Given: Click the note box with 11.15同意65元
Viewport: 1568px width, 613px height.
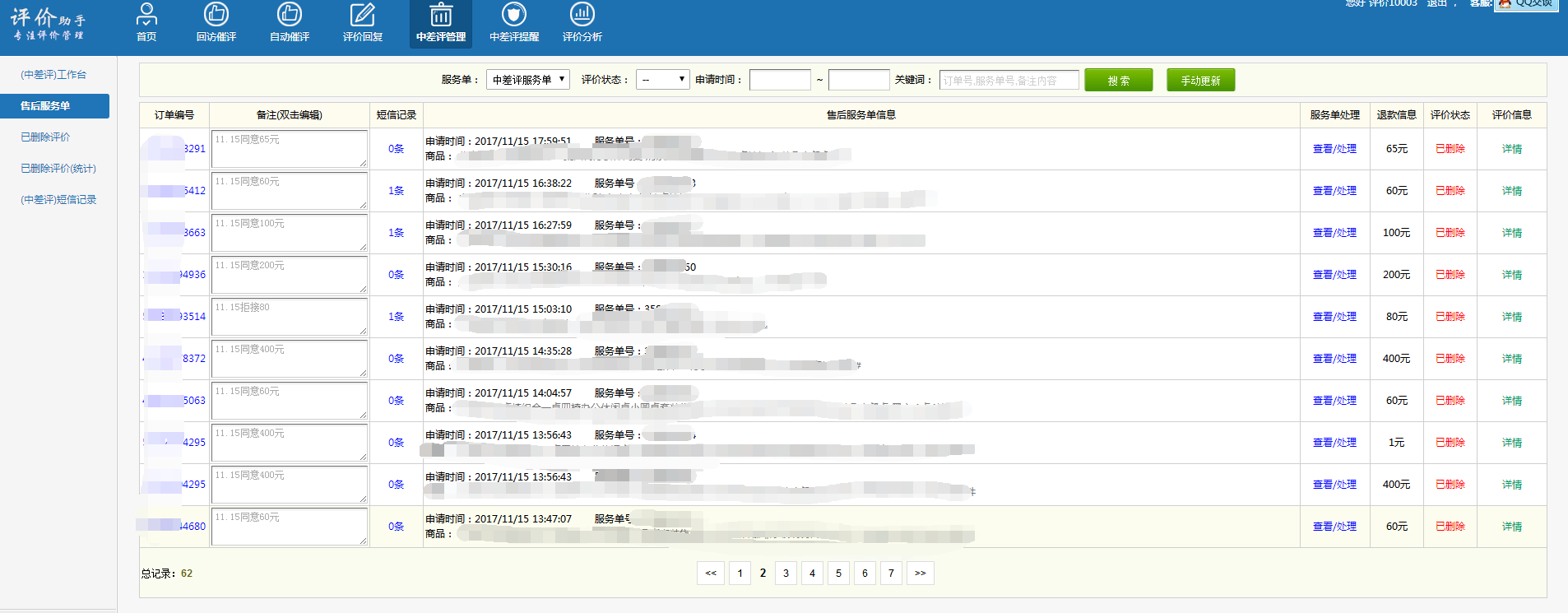Looking at the screenshot, I should (289, 149).
